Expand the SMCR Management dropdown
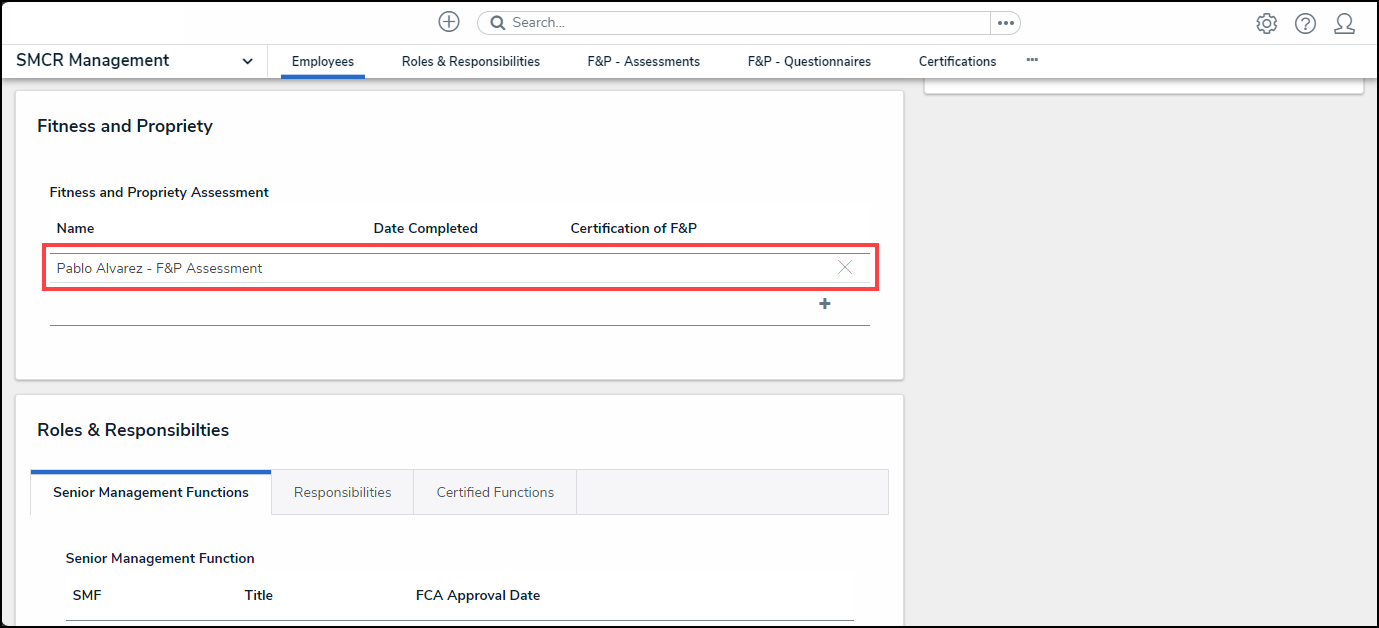 click(x=247, y=61)
